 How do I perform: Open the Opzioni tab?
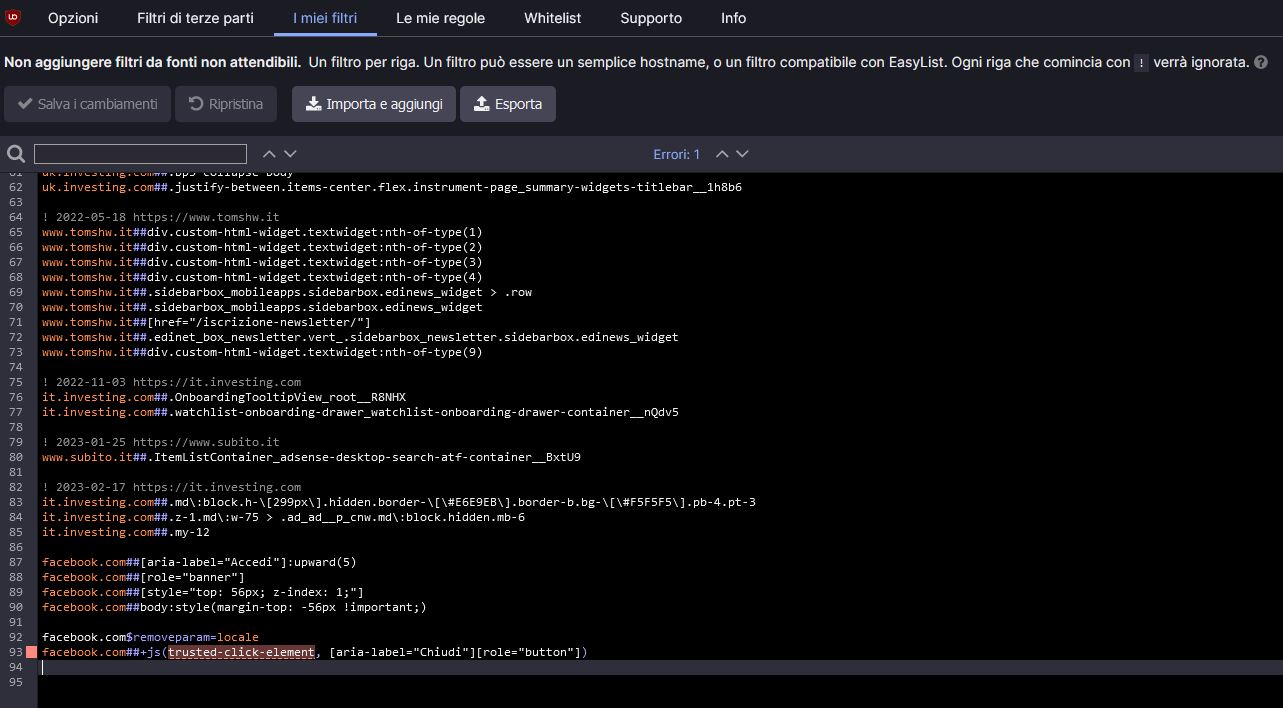(73, 18)
